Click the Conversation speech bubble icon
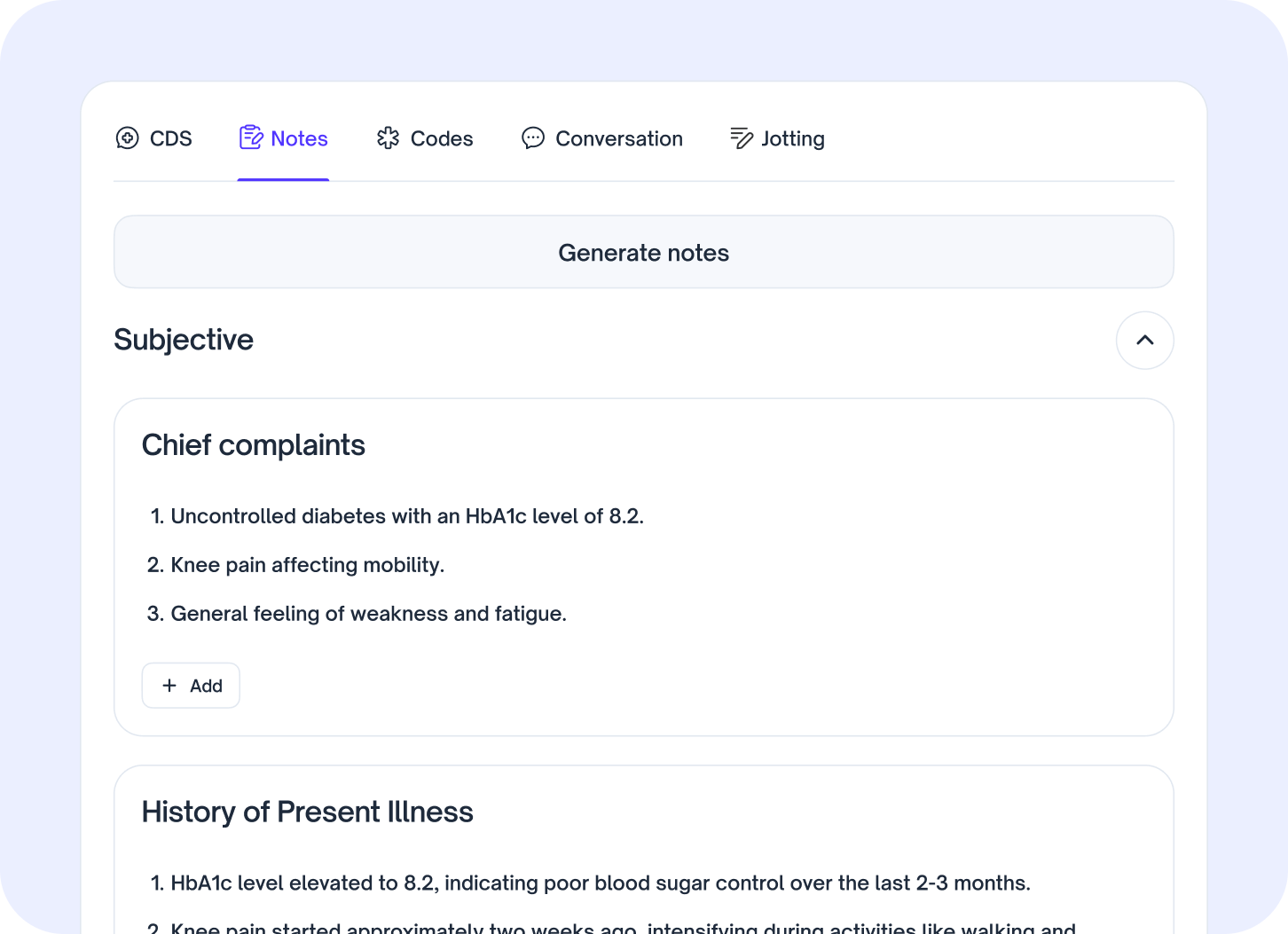This screenshot has height=934, width=1288. 532,138
